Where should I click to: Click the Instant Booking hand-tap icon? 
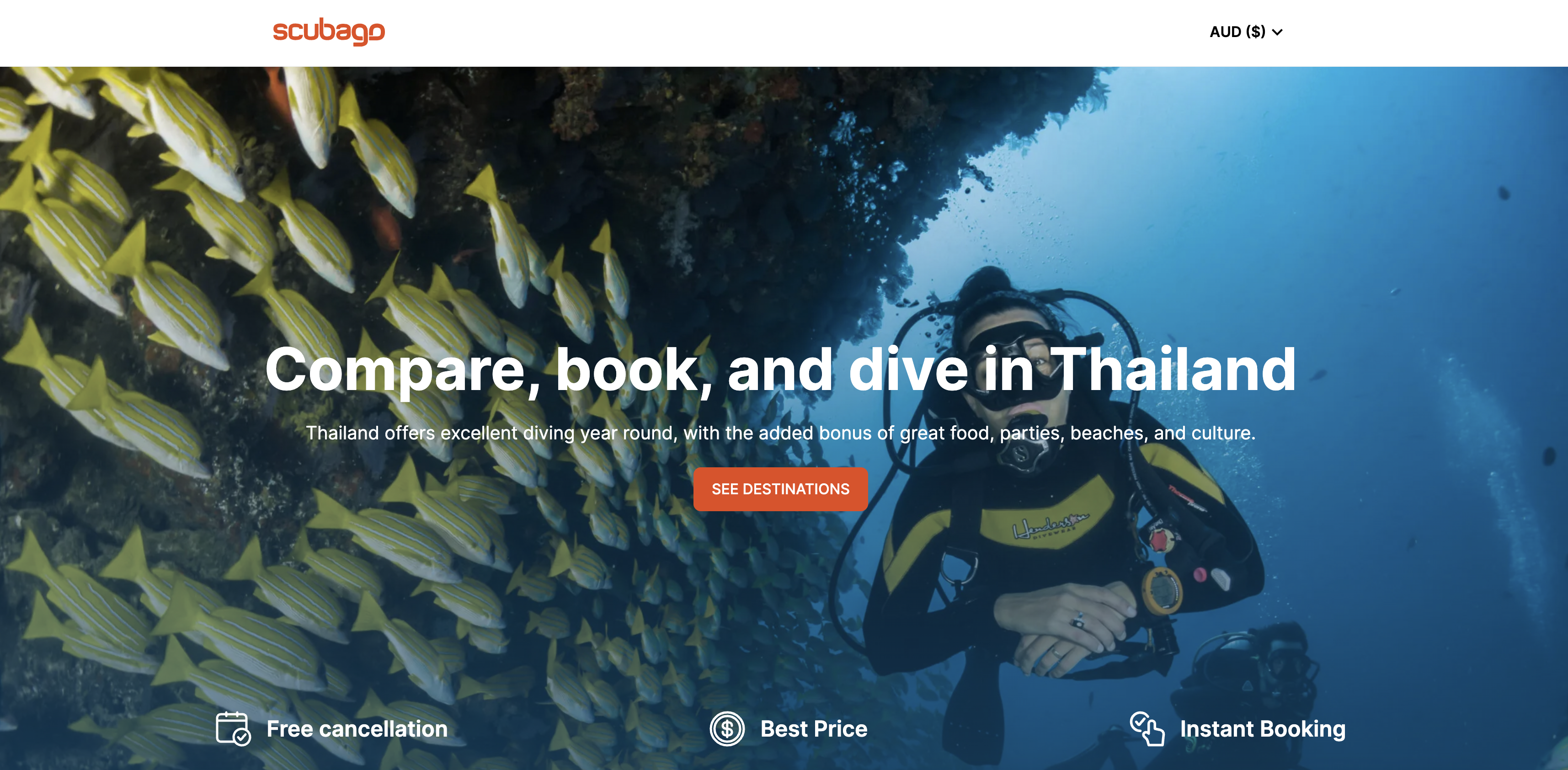(1147, 728)
